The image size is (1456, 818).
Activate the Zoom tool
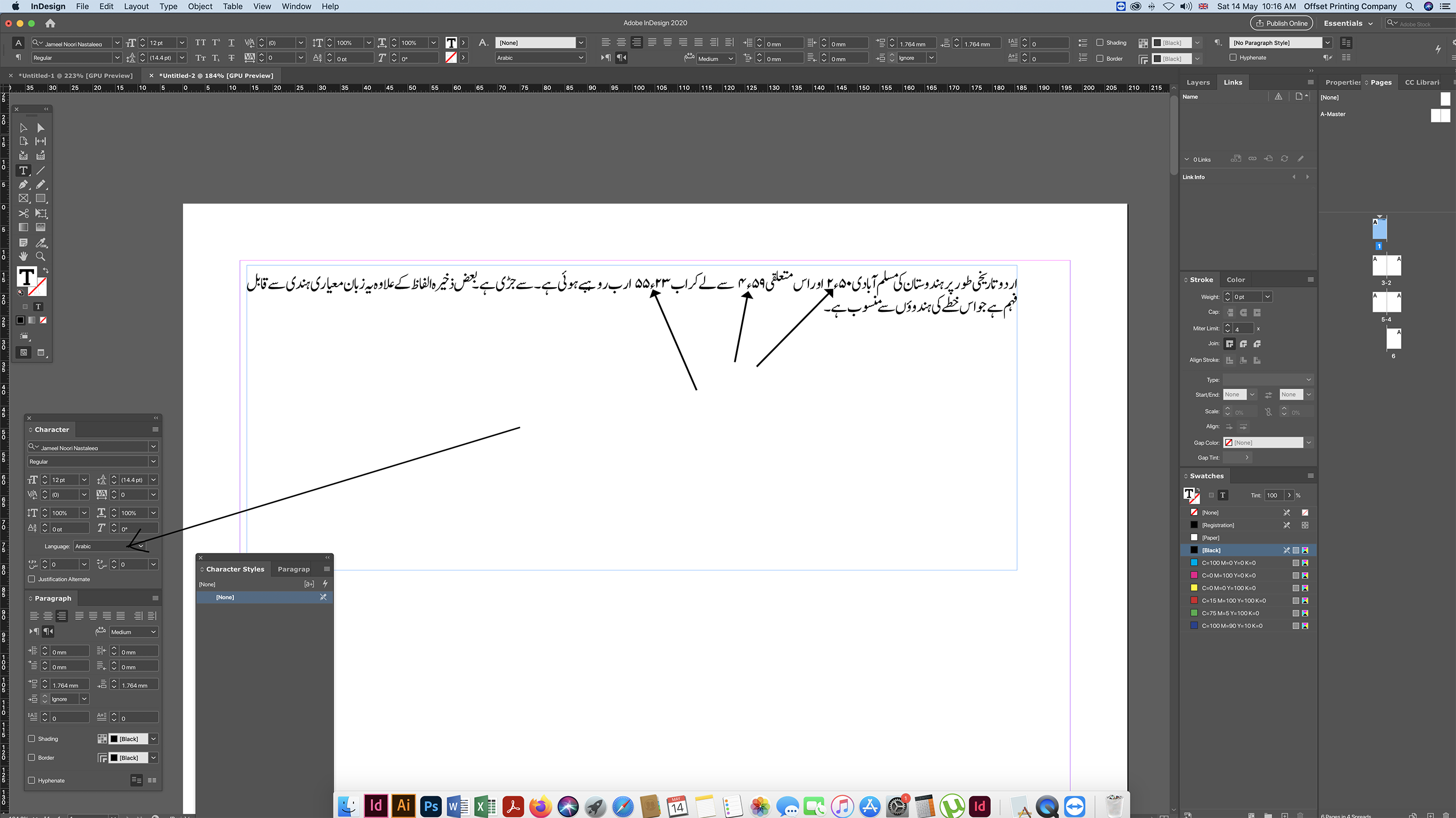(40, 256)
